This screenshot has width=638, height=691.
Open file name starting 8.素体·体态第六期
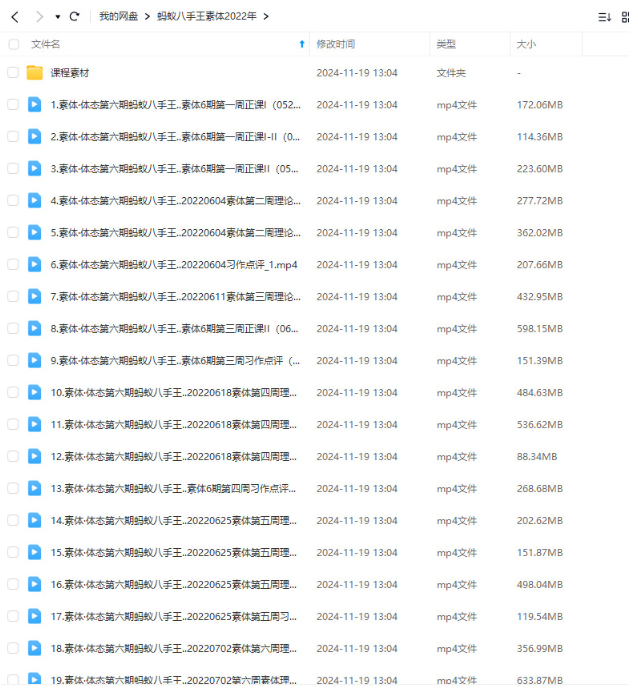[x=174, y=328]
